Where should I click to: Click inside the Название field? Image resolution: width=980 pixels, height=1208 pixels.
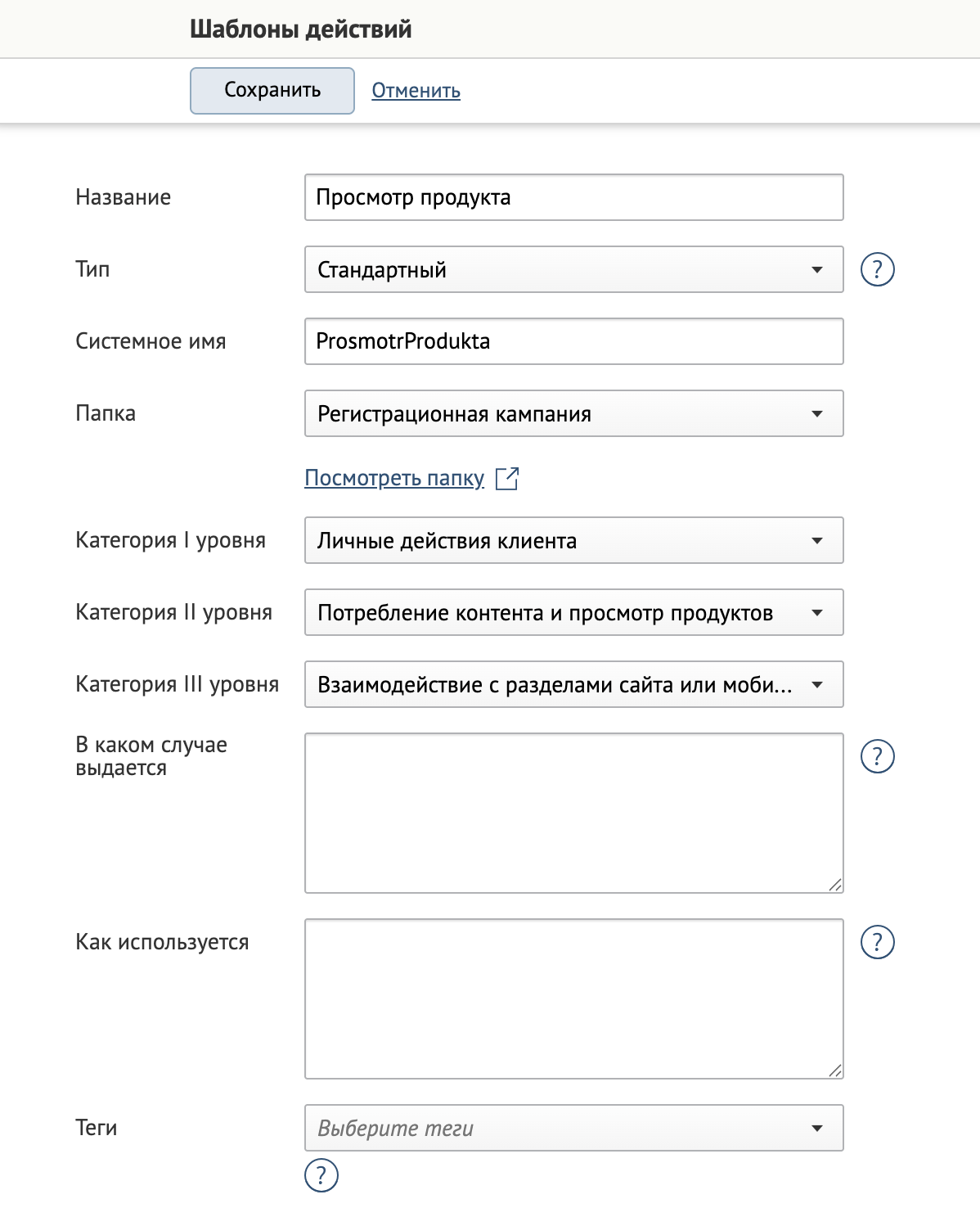[573, 196]
